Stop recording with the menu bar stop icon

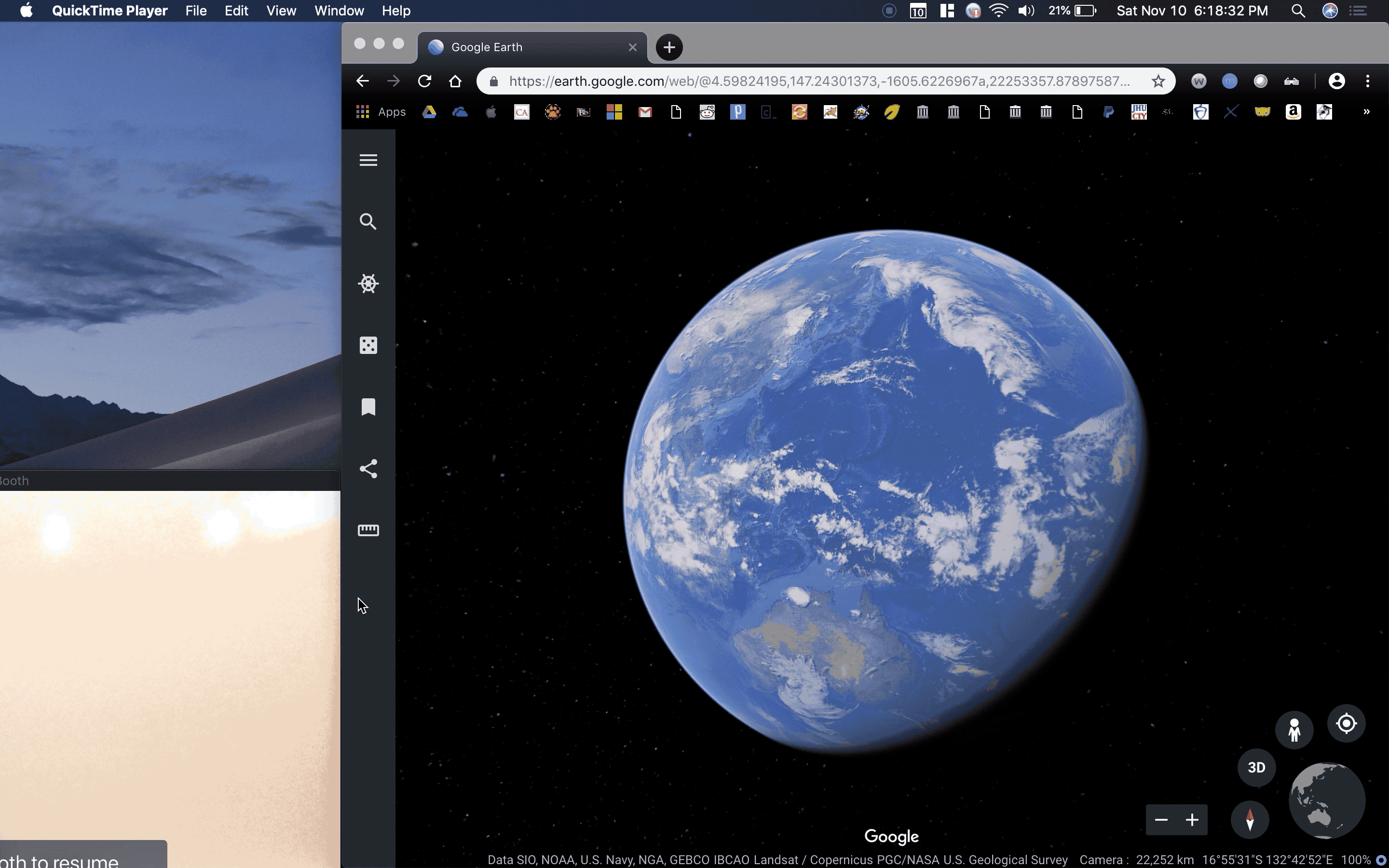click(889, 11)
